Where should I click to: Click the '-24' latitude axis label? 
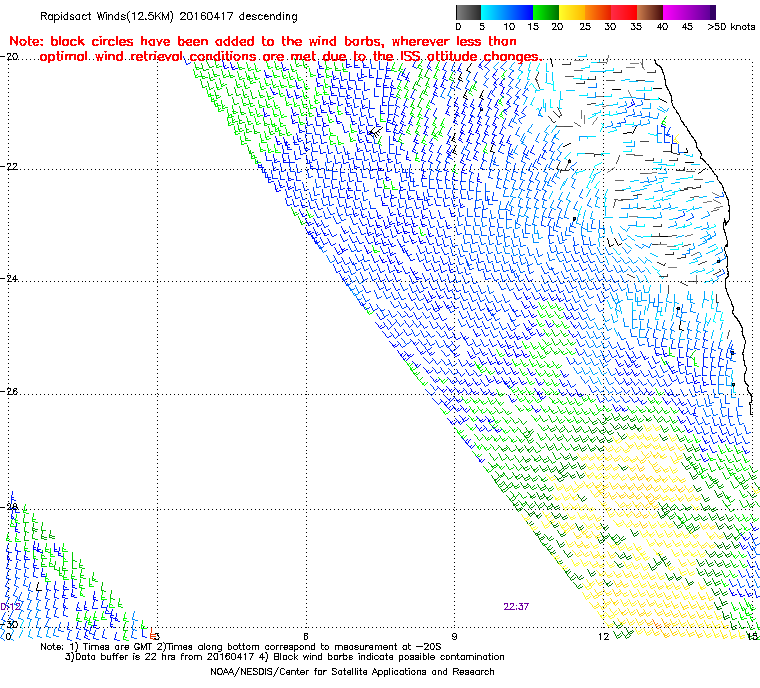(x=10, y=279)
